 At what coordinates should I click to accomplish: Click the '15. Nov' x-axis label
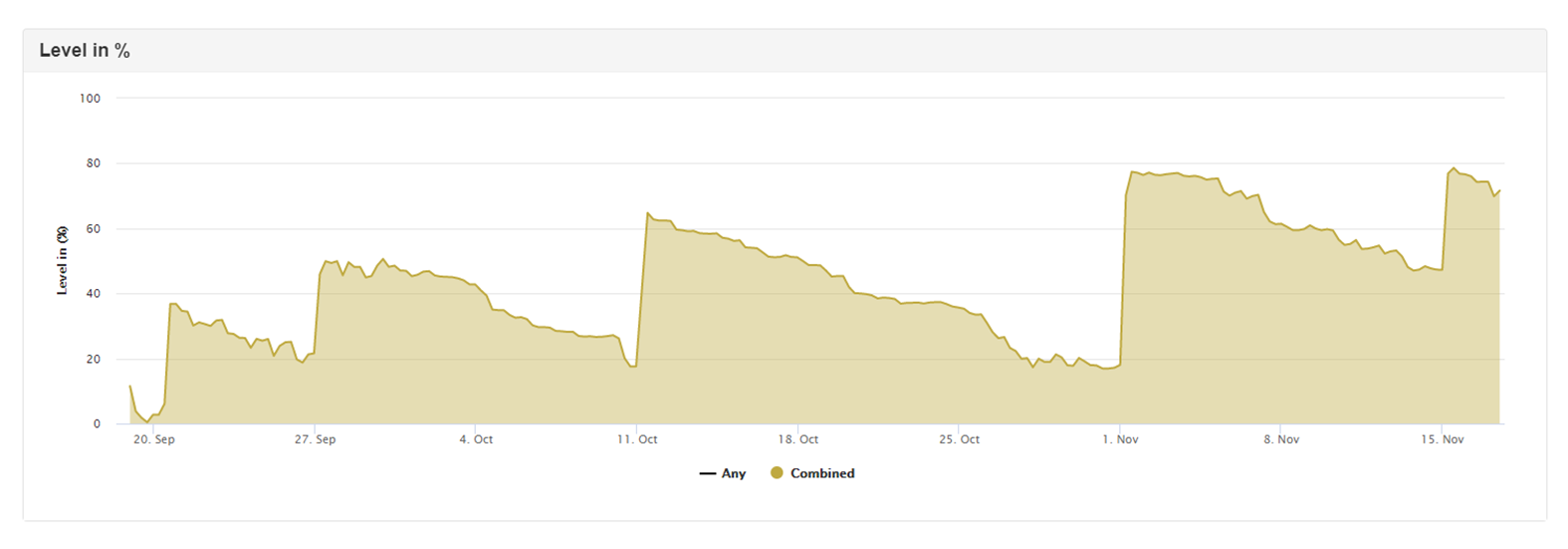point(1443,439)
